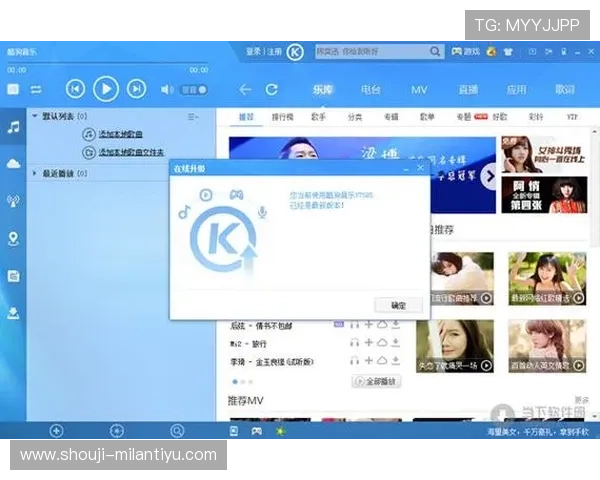The height and width of the screenshot is (480, 600).
Task: Switch to the 电台 tab
Action: tap(370, 90)
